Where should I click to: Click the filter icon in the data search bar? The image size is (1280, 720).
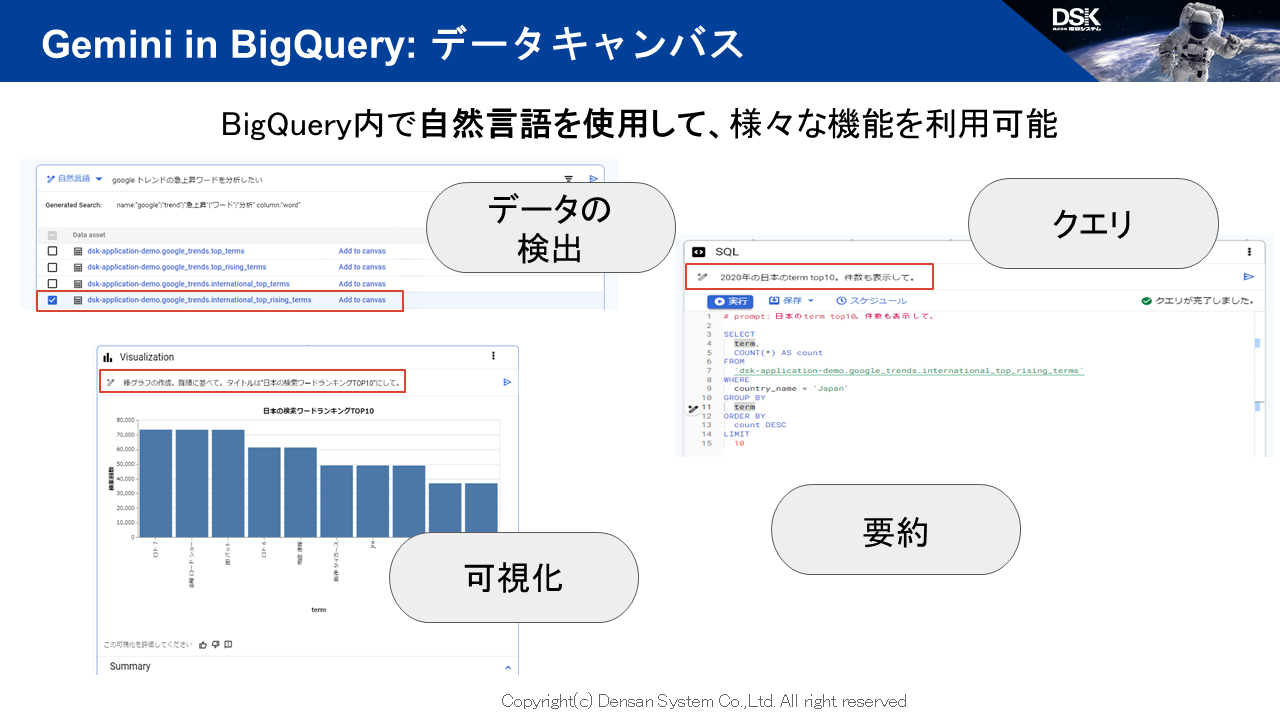click(569, 178)
